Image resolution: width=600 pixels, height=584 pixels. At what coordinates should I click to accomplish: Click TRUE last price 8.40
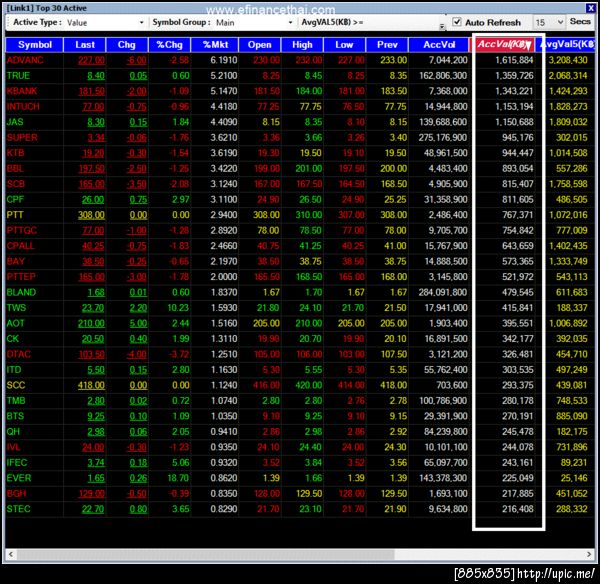96,76
